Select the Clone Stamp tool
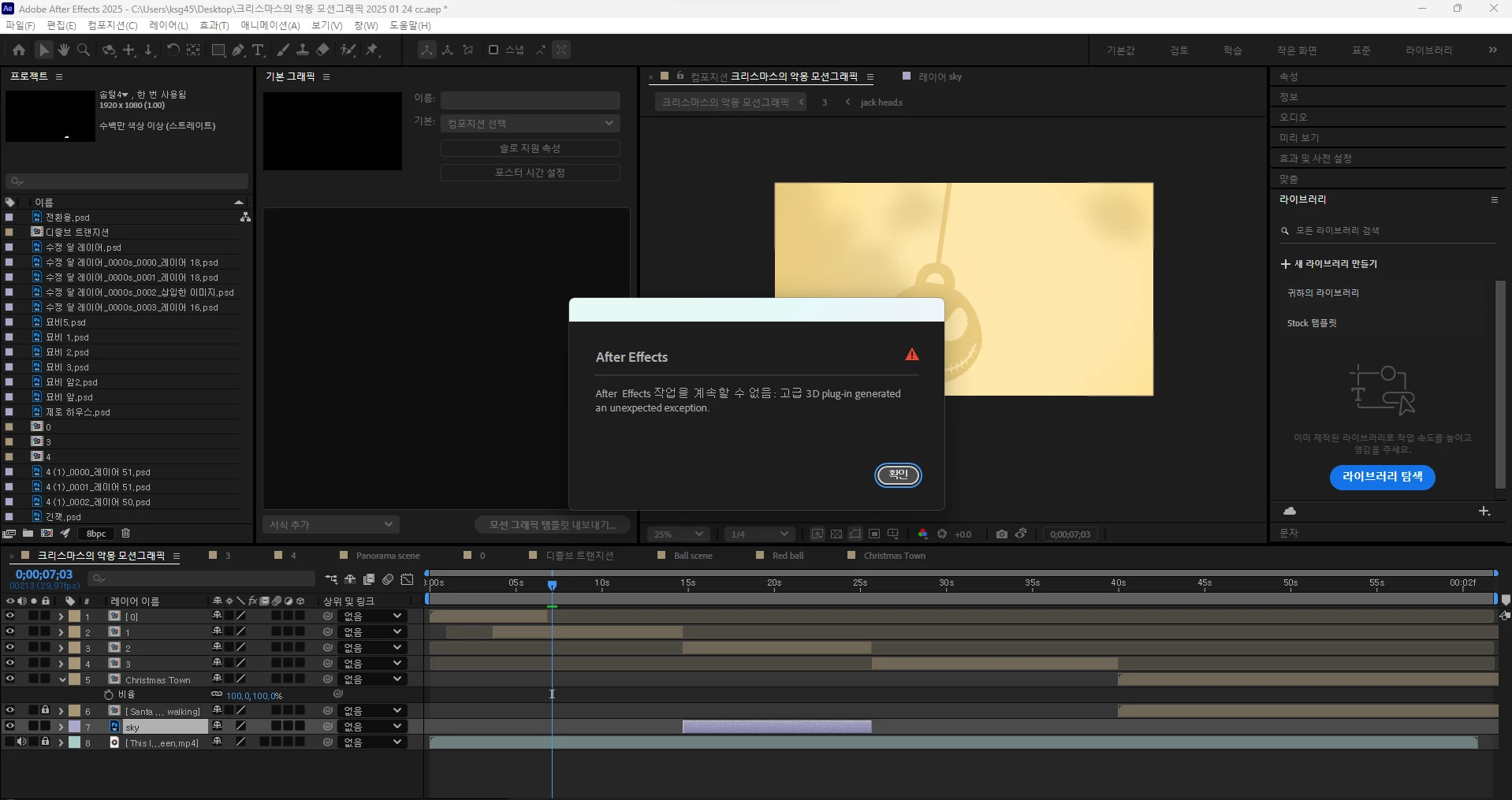1512x800 pixels. (x=303, y=50)
